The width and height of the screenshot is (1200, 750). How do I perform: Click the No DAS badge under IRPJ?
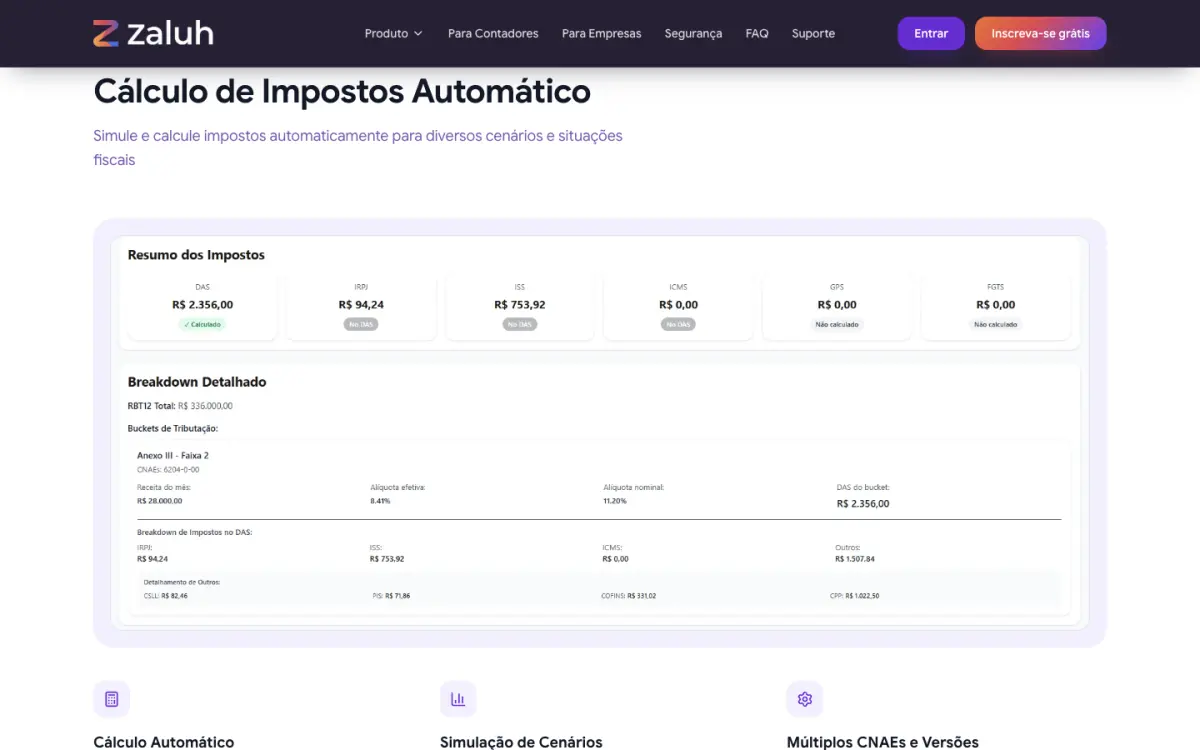[361, 324]
